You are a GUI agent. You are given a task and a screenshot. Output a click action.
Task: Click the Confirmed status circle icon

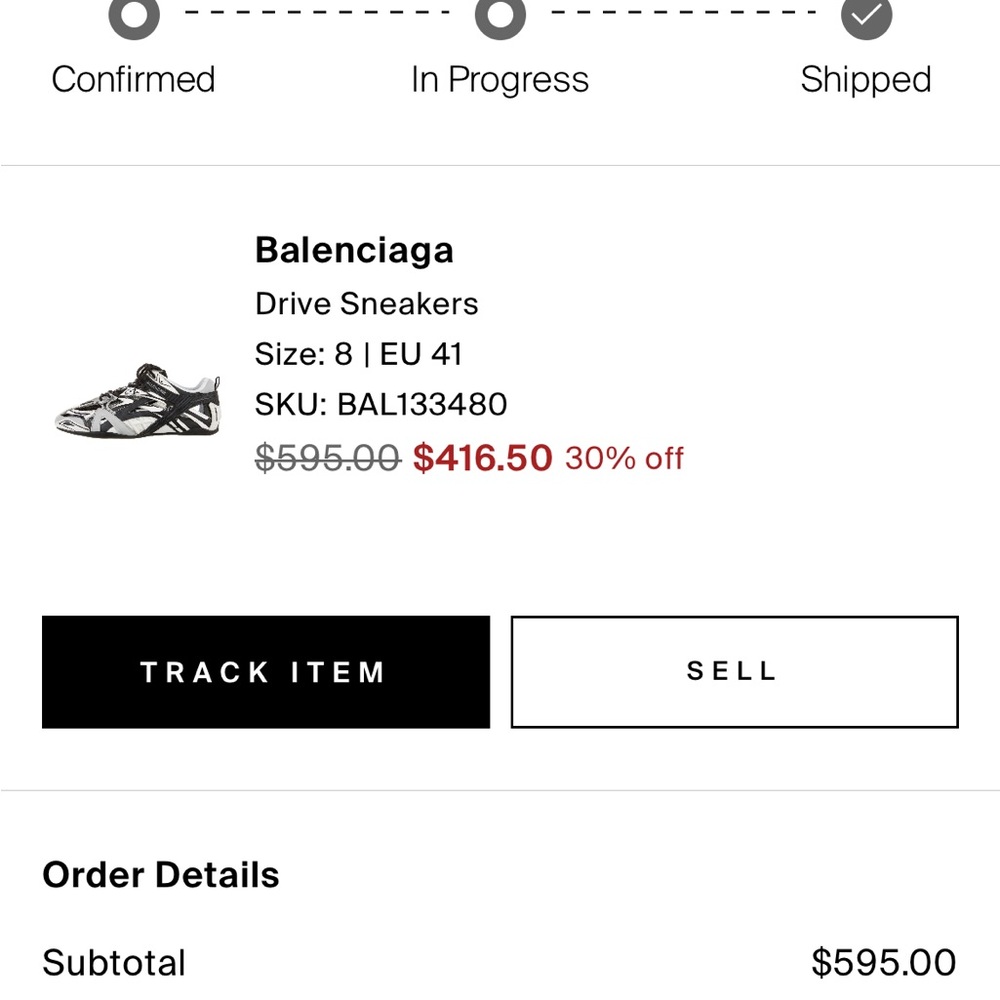coord(134,14)
